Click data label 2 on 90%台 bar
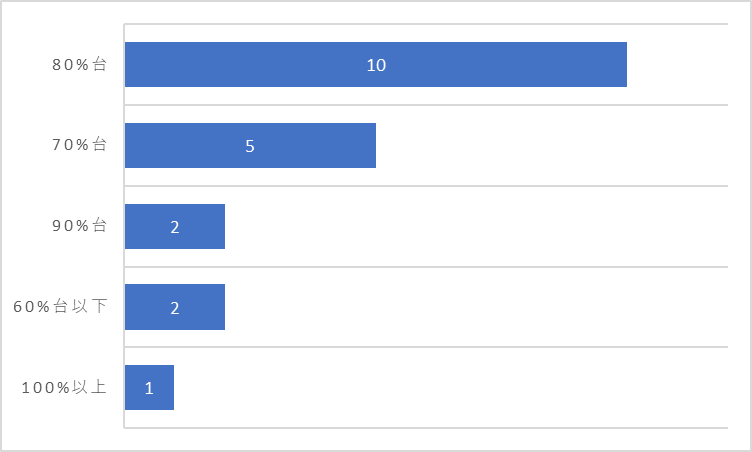752x452 pixels. point(175,227)
